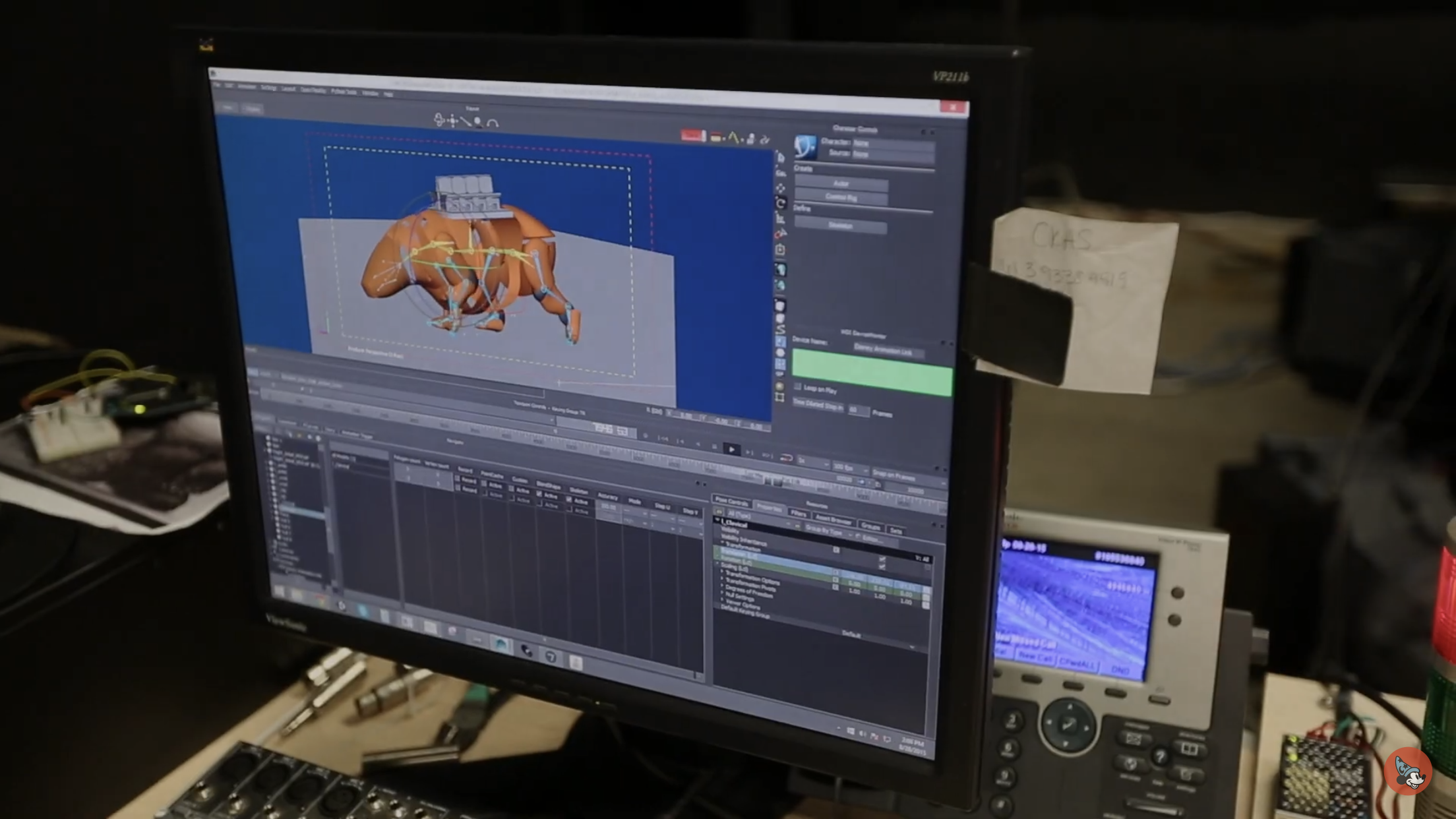Open the Character dropdown
The height and width of the screenshot is (819, 1456).
(x=893, y=144)
